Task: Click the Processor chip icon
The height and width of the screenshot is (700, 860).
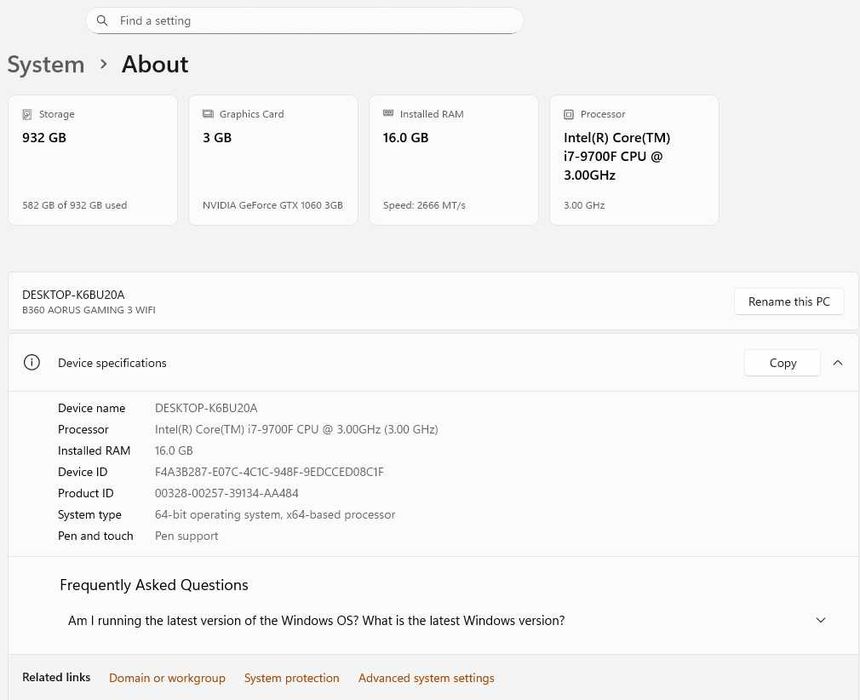Action: (569, 115)
